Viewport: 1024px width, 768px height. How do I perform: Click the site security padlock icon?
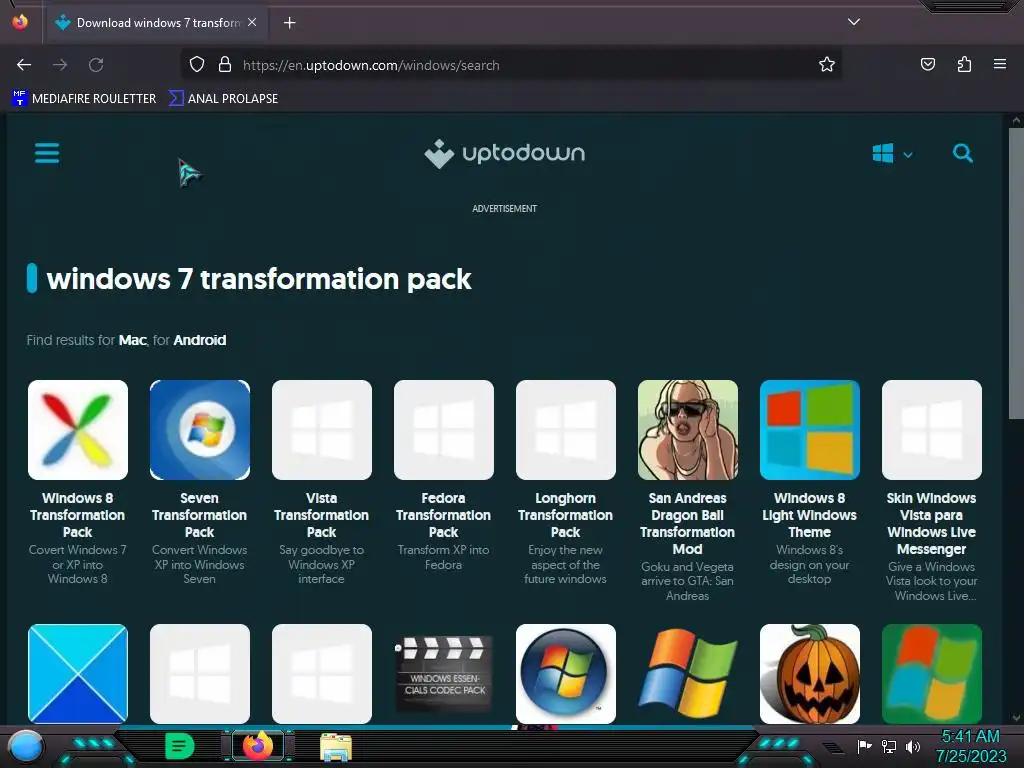[225, 65]
